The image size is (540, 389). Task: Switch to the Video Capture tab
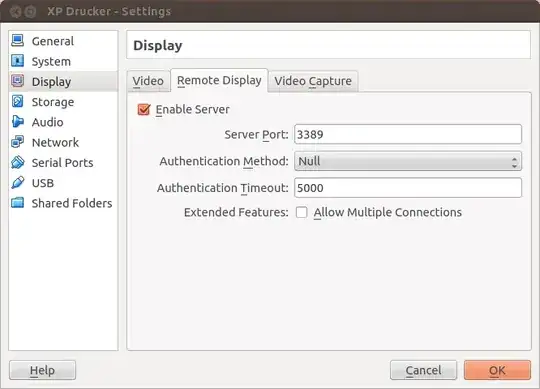point(313,81)
